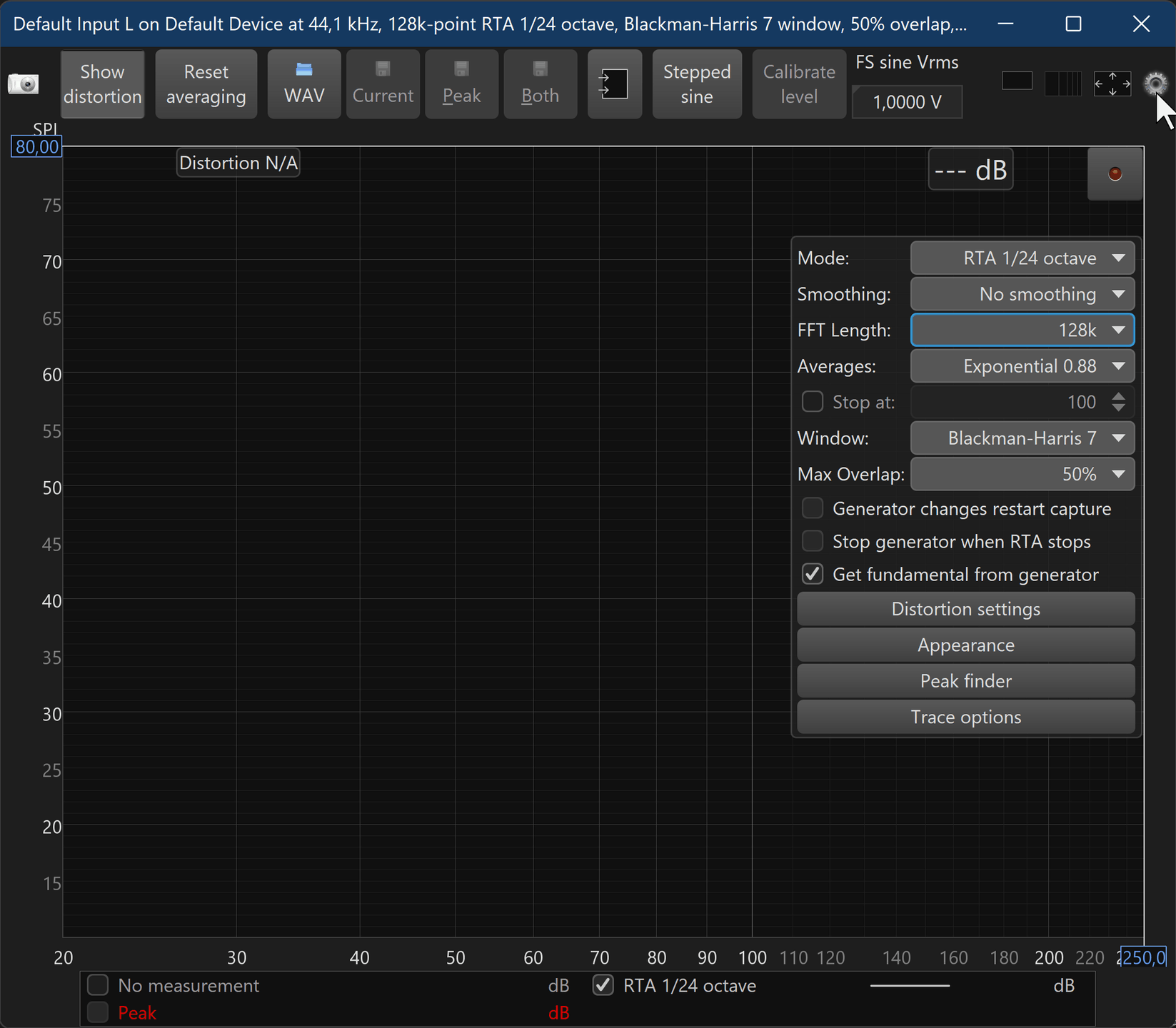
Task: Click the fit-to-data four-arrows icon
Action: pos(1112,84)
